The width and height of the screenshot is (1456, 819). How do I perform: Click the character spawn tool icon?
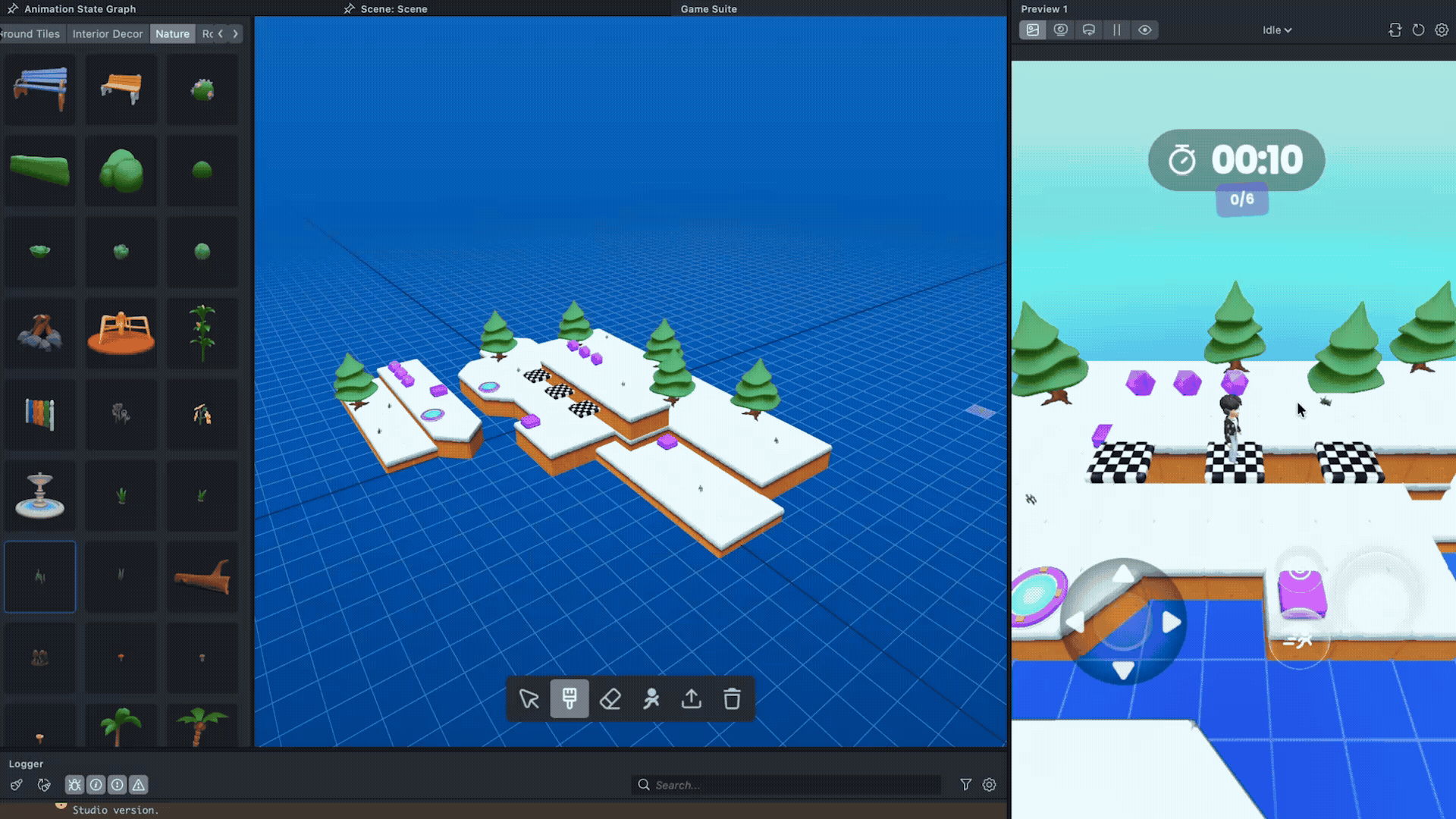651,698
